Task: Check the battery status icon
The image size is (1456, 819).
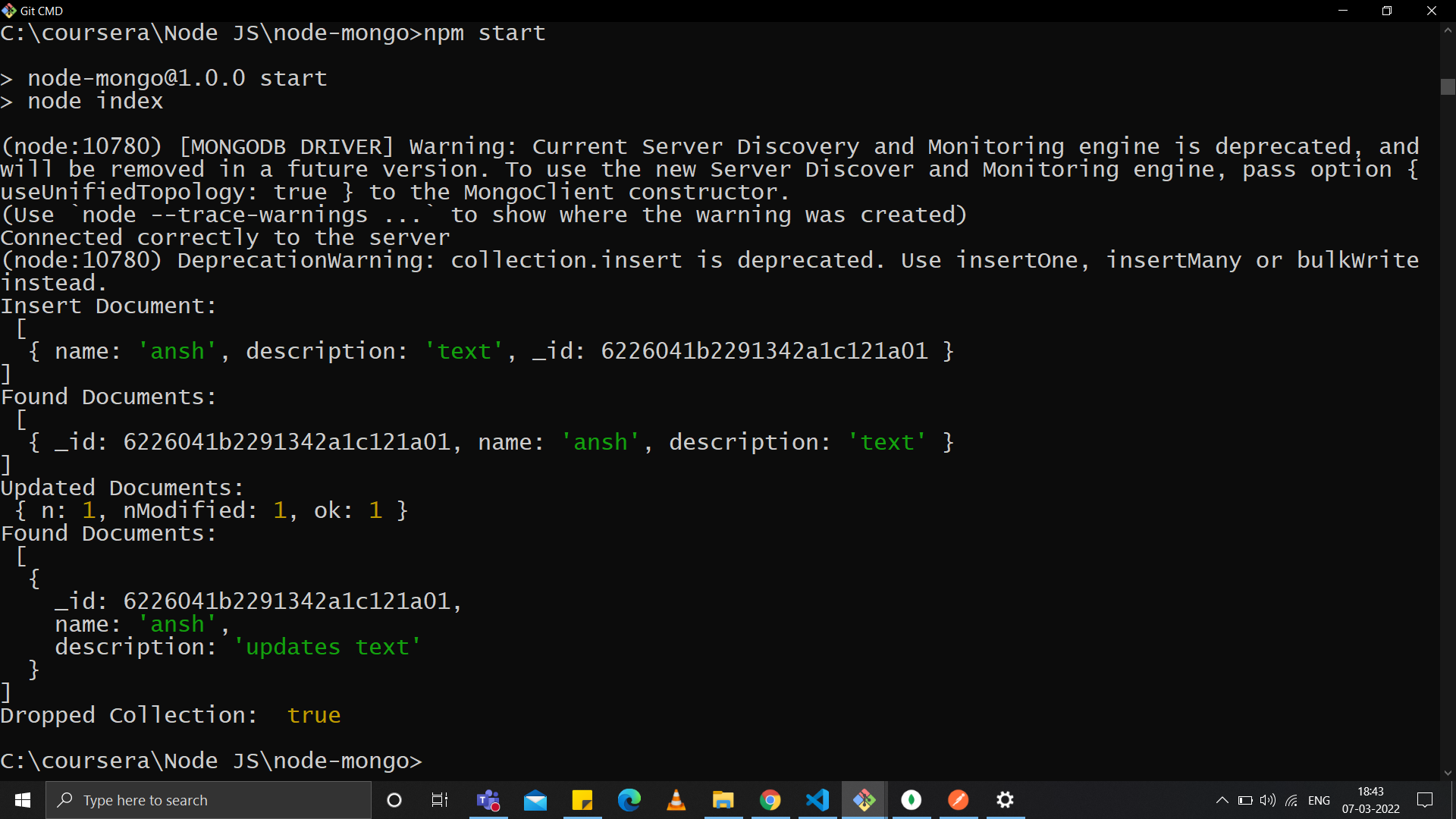Action: [x=1245, y=800]
